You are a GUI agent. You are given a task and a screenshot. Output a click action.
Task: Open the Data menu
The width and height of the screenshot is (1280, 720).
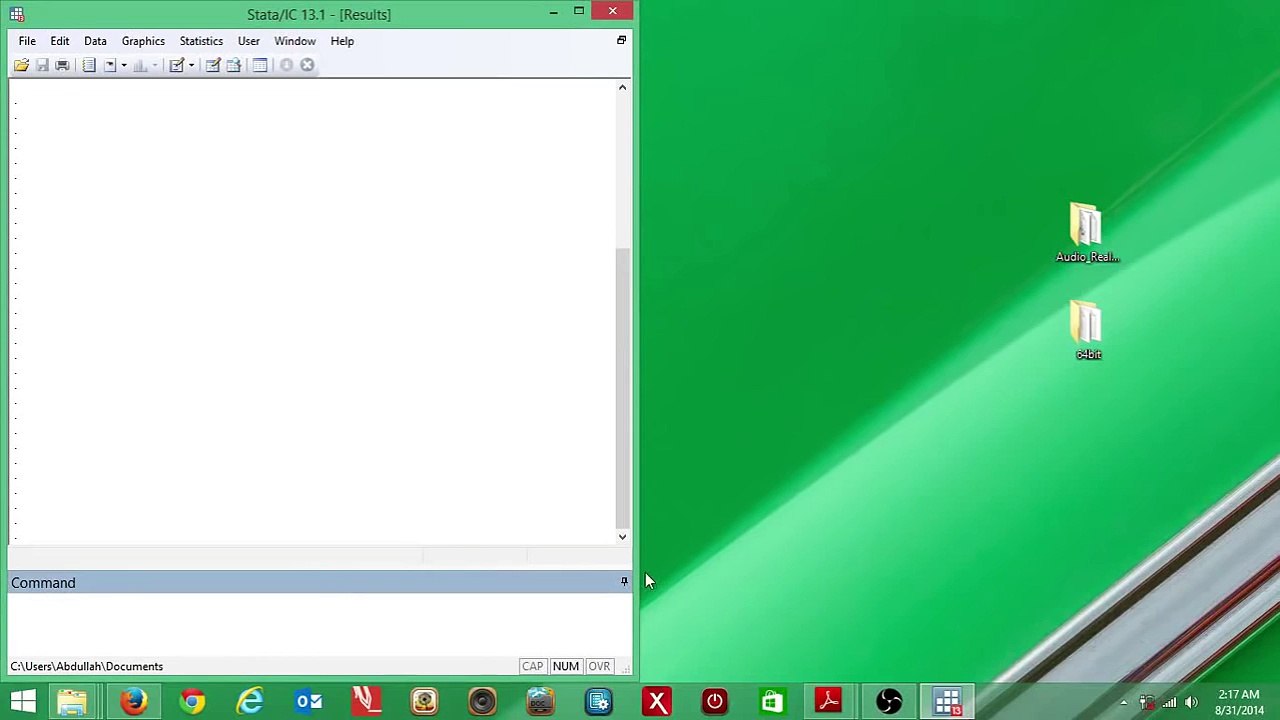click(x=95, y=41)
